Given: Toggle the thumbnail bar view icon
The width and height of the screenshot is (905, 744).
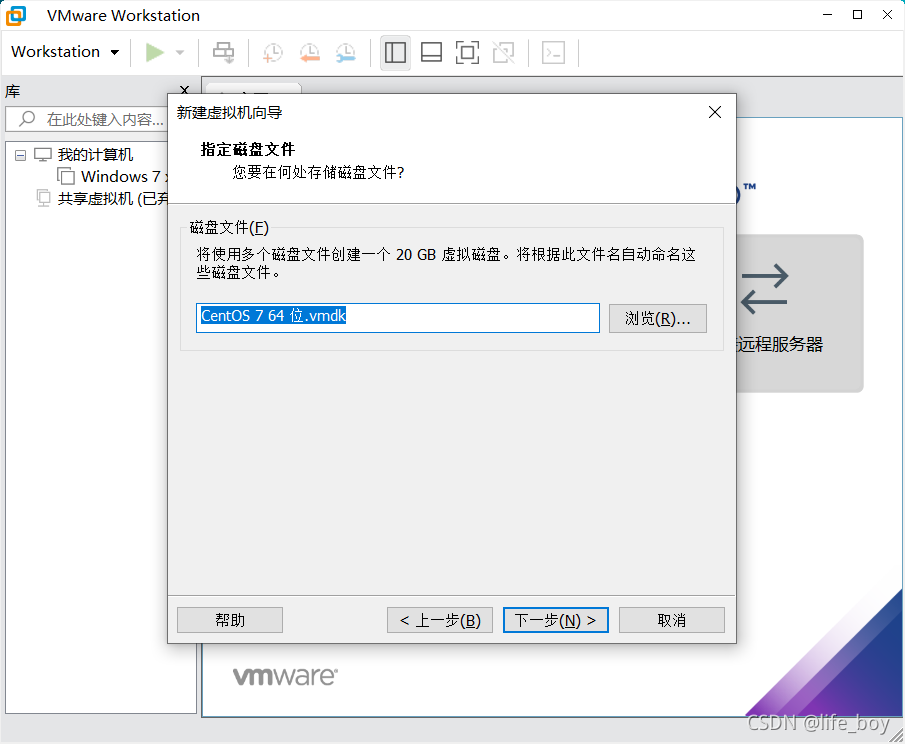Looking at the screenshot, I should point(431,53).
